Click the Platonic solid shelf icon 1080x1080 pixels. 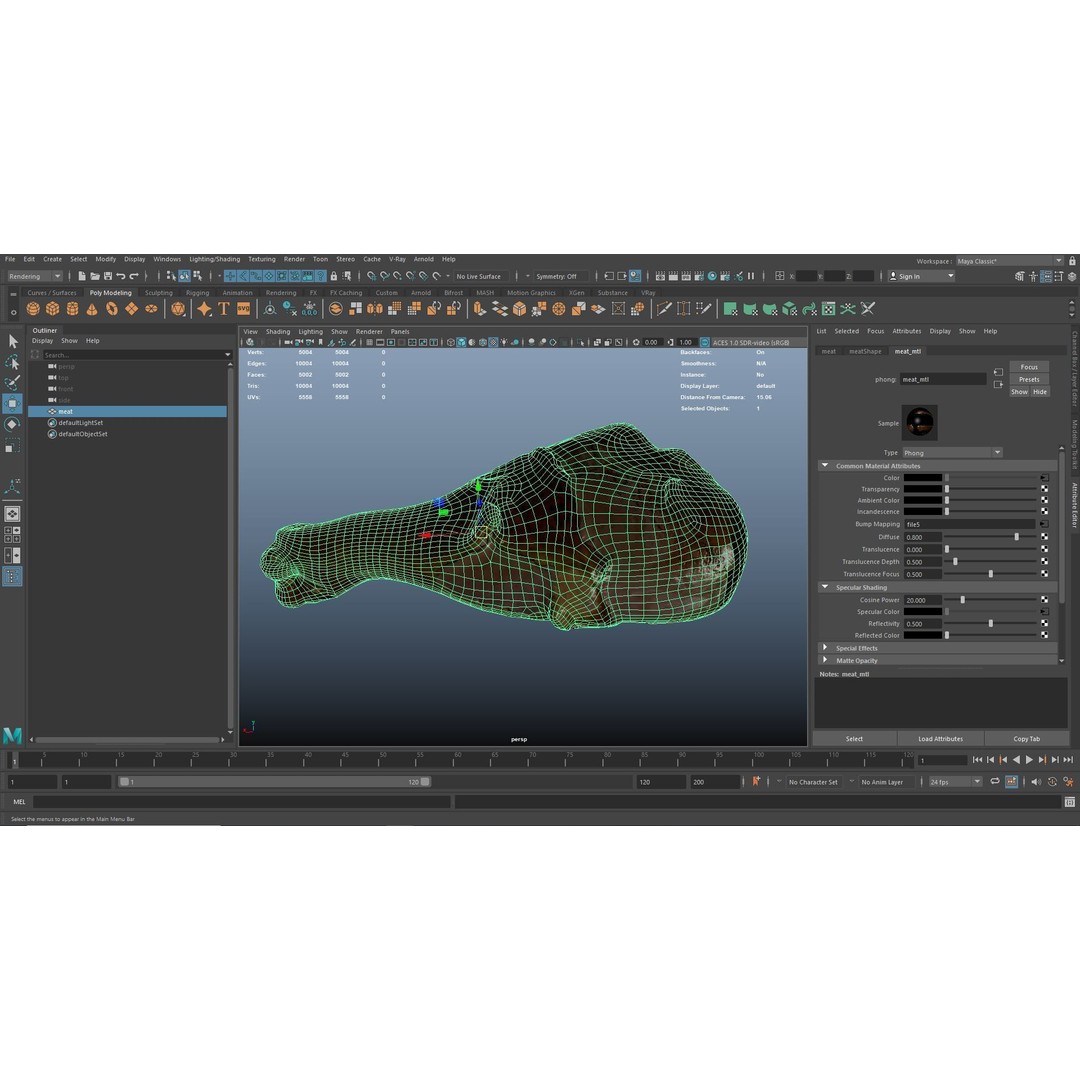[178, 309]
